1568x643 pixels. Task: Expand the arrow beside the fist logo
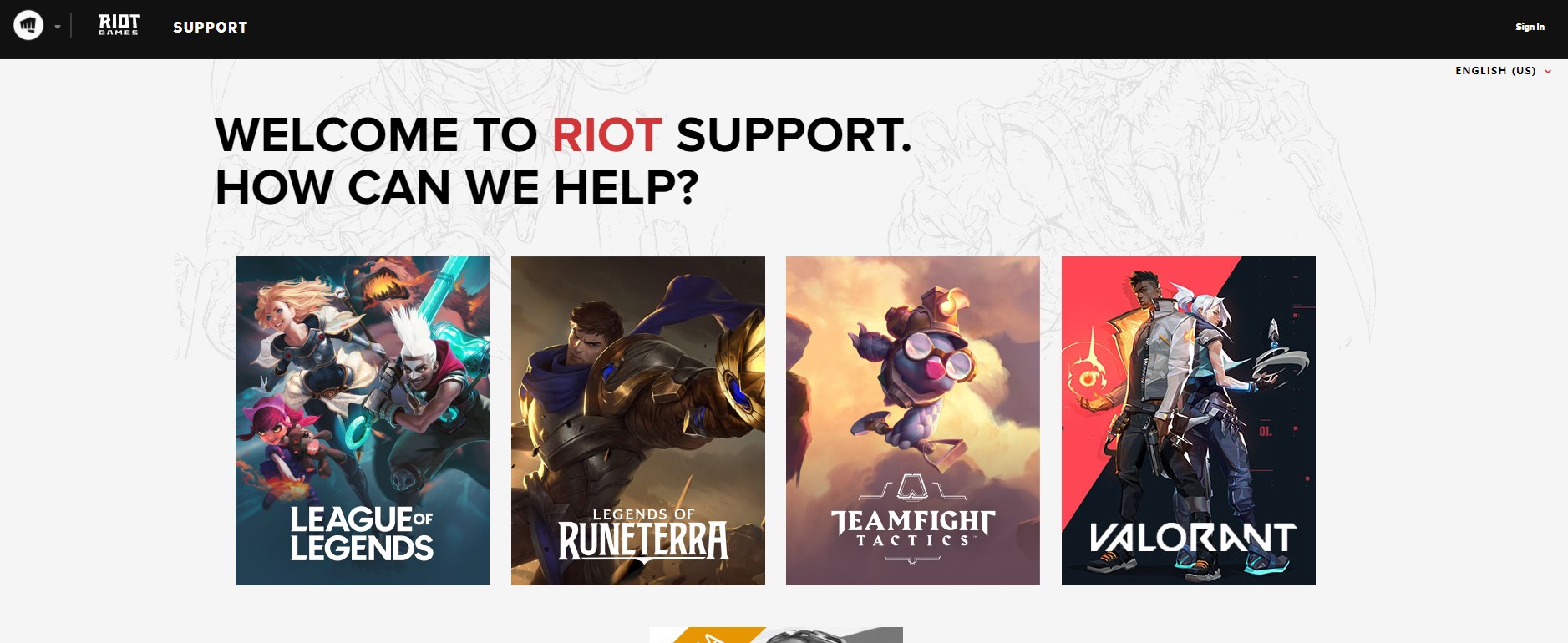coord(58,27)
